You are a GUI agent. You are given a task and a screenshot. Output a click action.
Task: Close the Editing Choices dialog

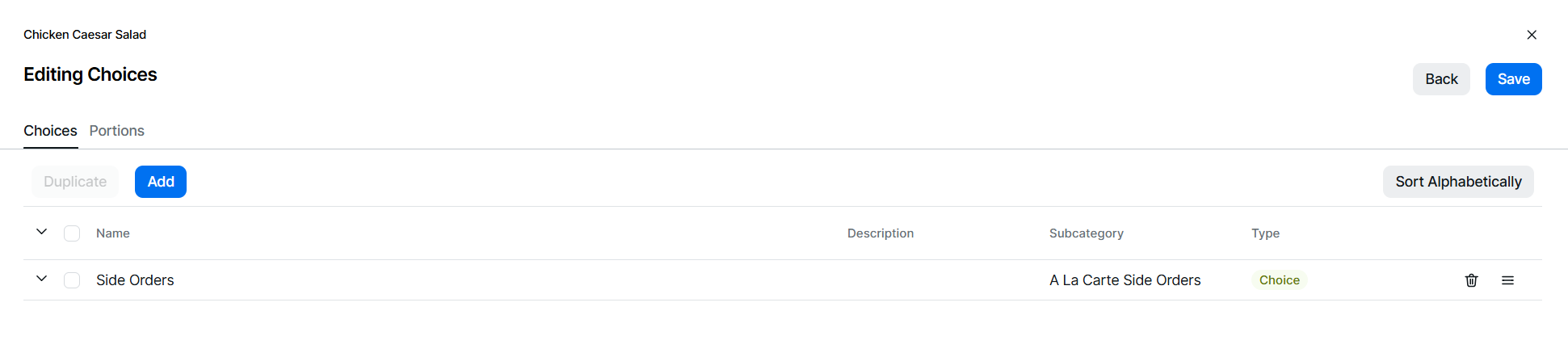[x=1531, y=35]
